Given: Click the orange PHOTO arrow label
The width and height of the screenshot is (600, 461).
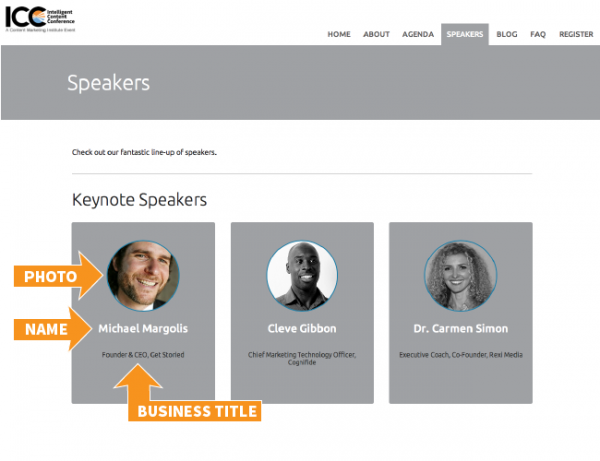Looking at the screenshot, I should [x=58, y=276].
